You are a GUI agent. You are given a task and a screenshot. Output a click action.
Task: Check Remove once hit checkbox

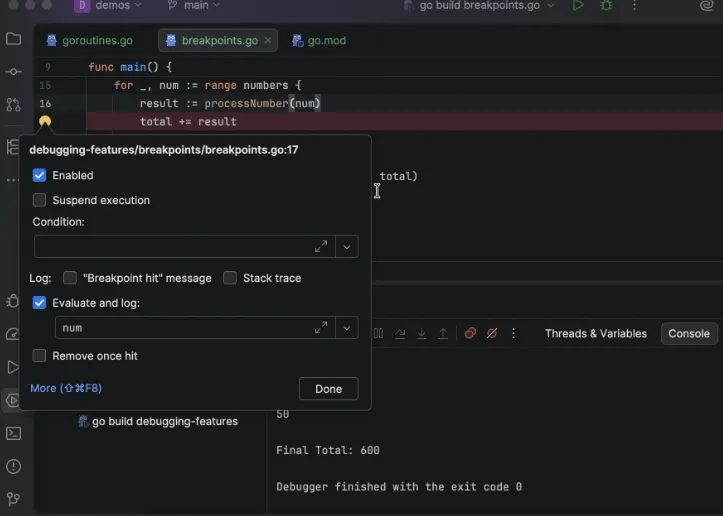(39, 356)
